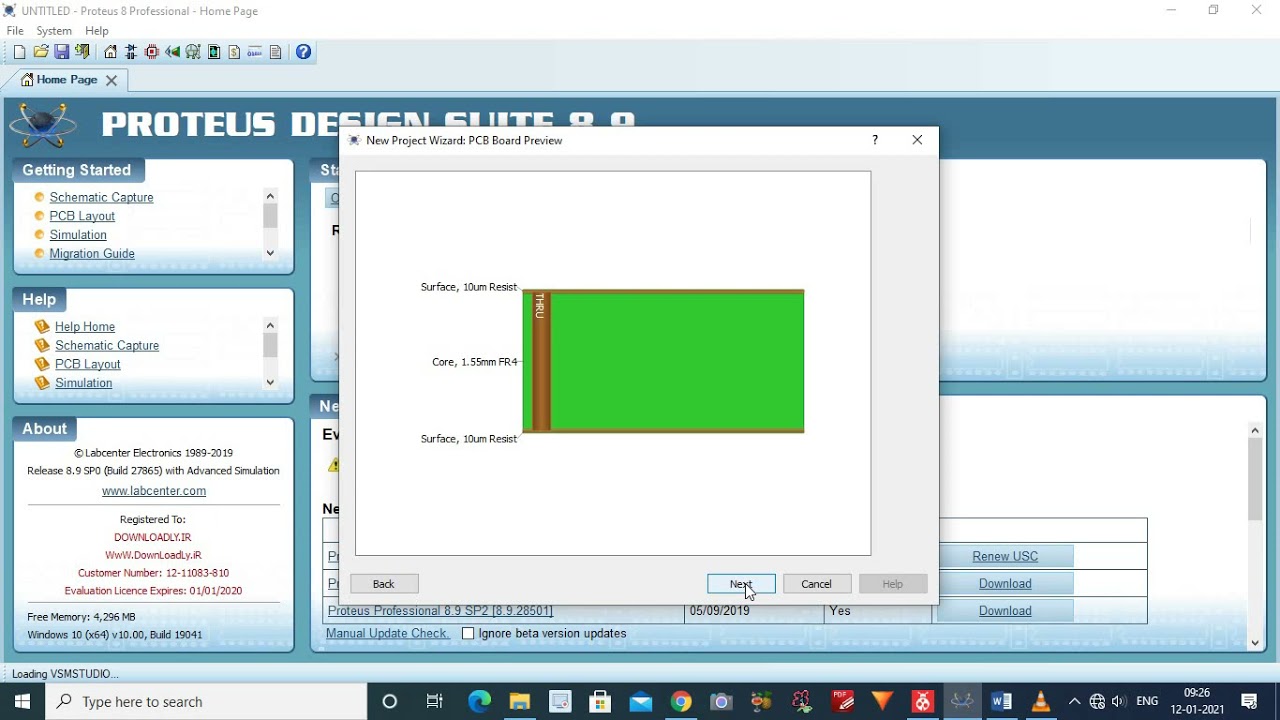Open PCB Layout under Getting Started
This screenshot has width=1280, height=720.
pyautogui.click(x=82, y=216)
